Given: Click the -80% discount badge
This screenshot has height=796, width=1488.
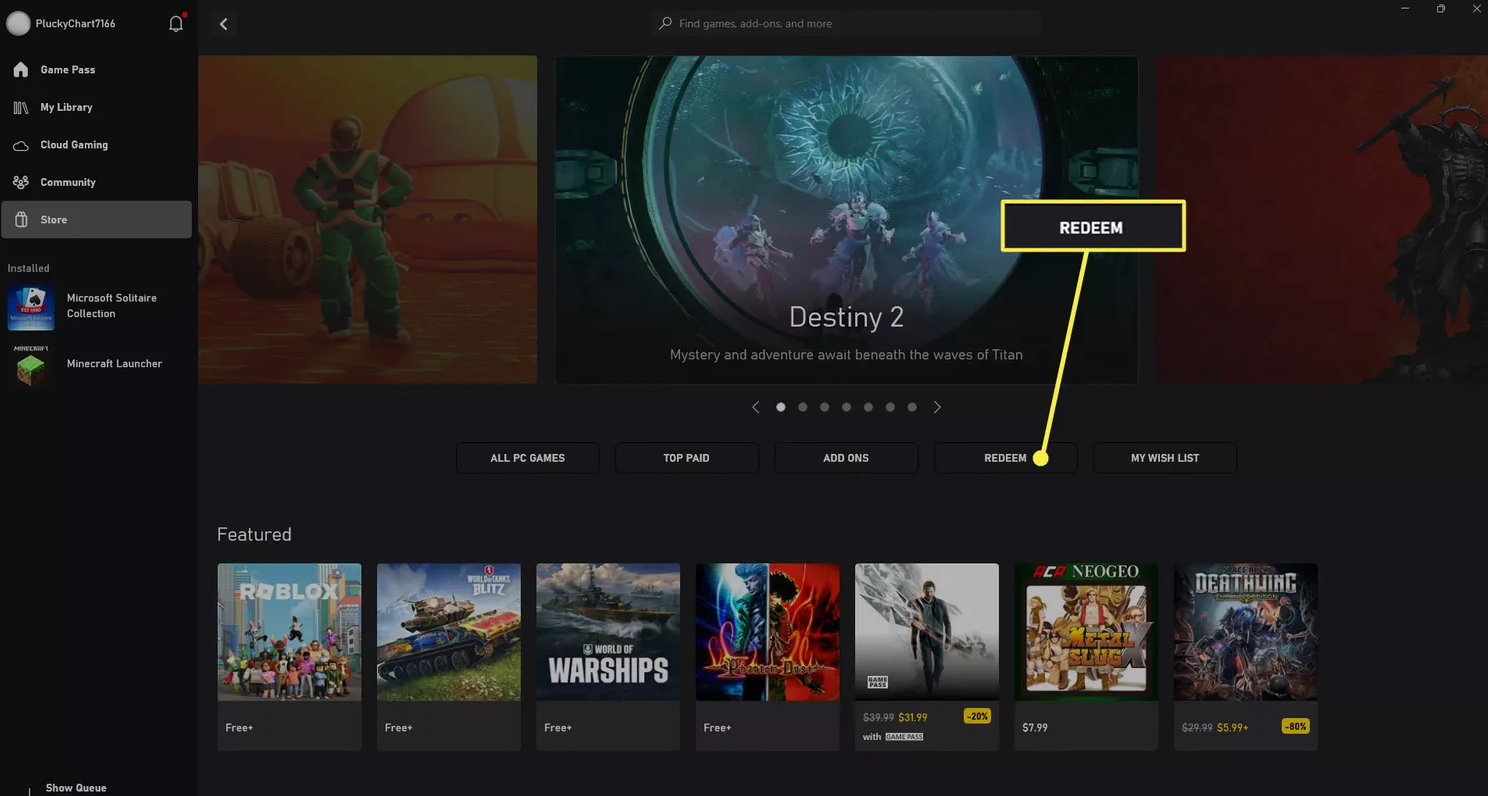Looking at the screenshot, I should coord(1296,726).
